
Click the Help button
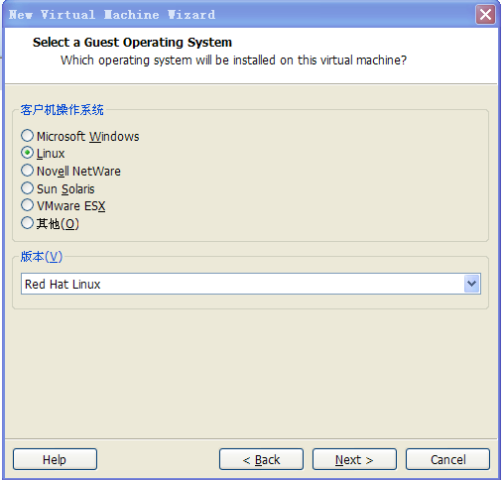click(55, 459)
